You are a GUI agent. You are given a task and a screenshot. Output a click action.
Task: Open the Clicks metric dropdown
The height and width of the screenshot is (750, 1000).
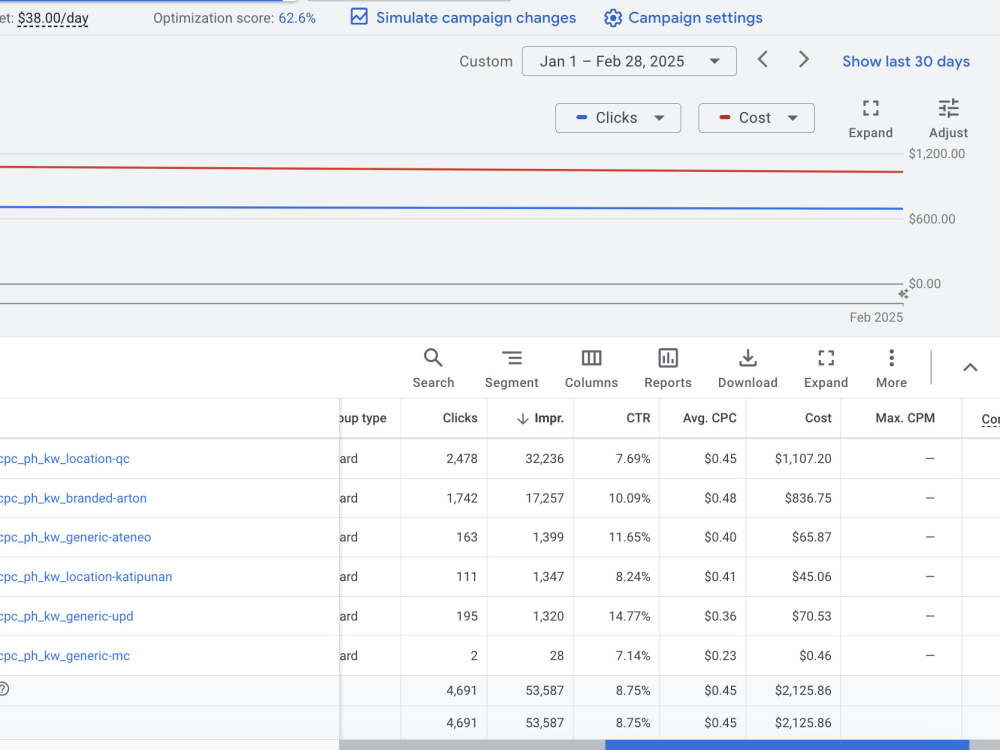[618, 118]
